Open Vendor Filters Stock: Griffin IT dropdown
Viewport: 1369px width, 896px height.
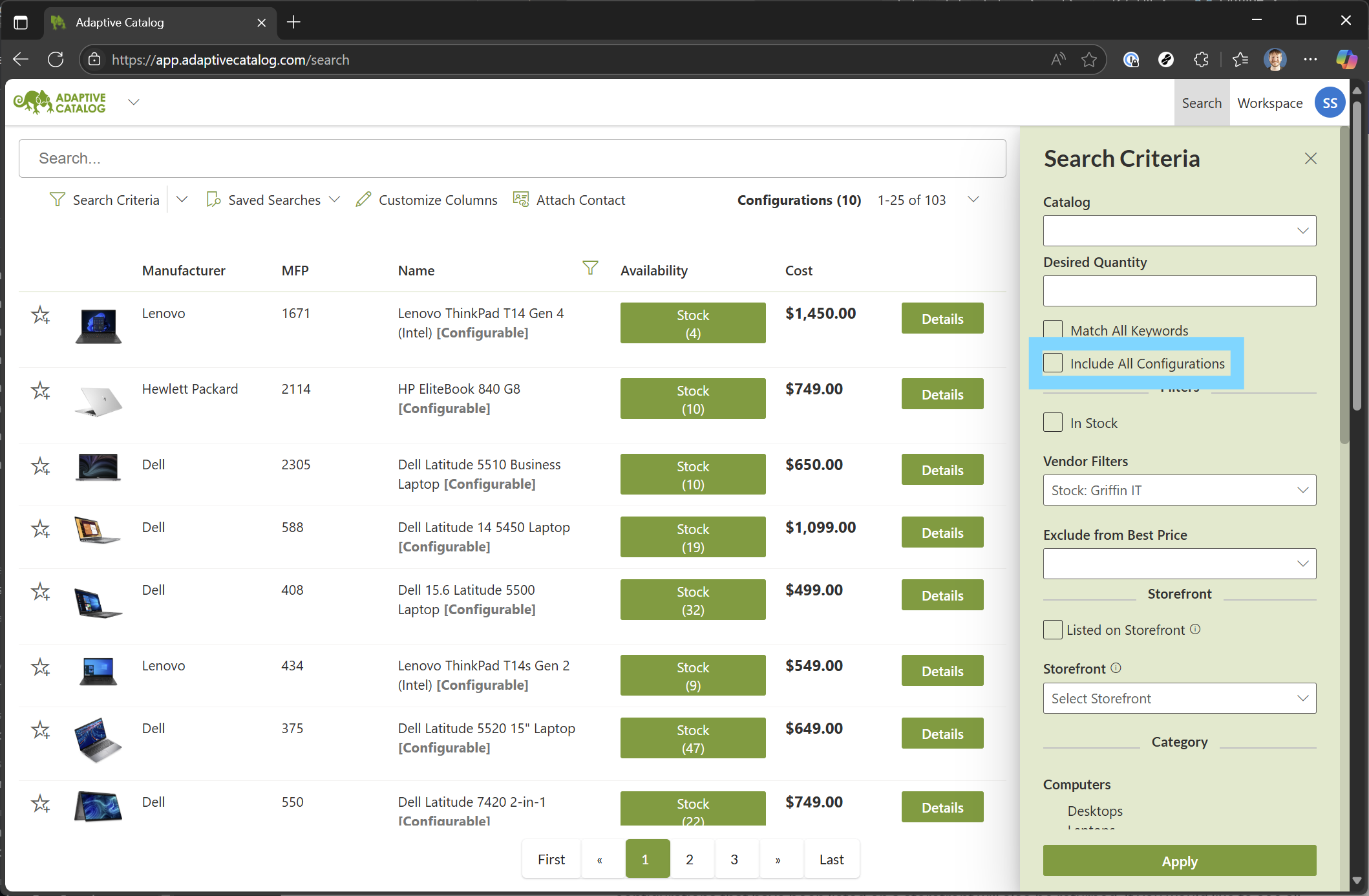[x=1180, y=490]
